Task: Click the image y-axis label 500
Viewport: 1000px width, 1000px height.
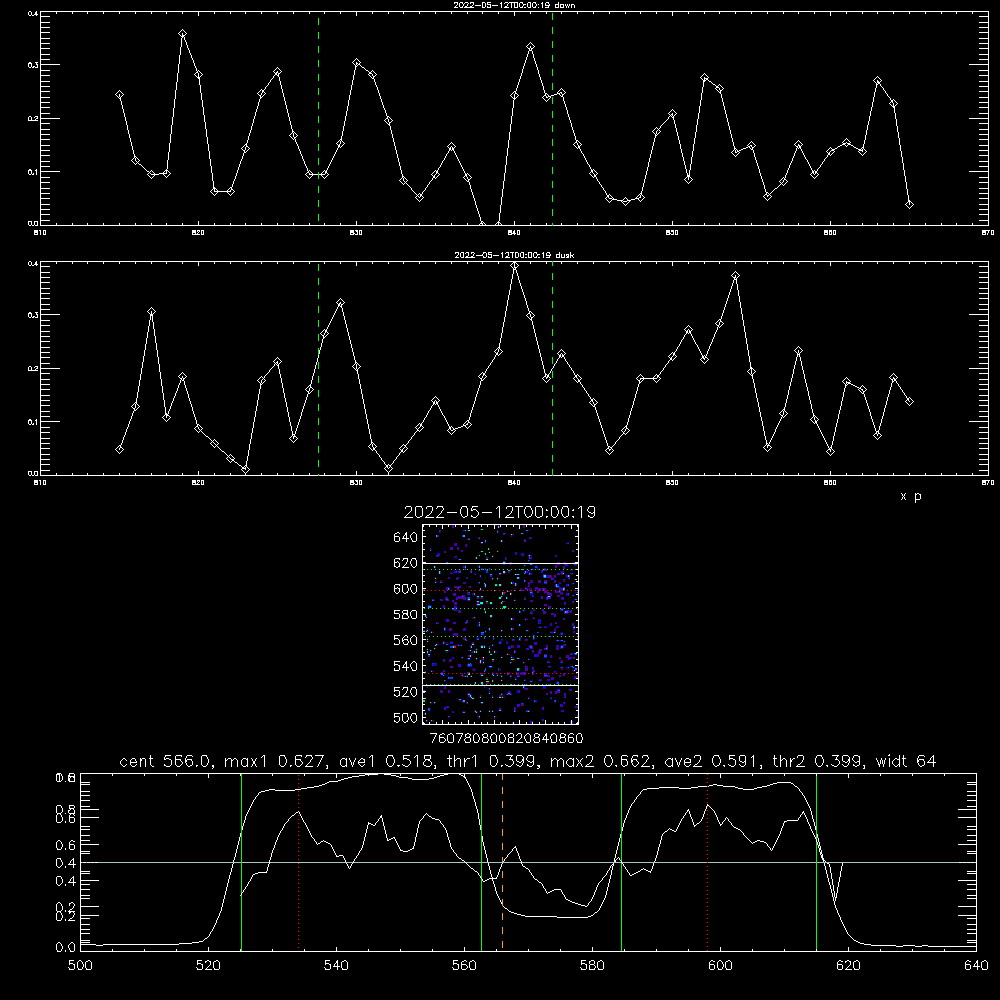Action: click(405, 717)
